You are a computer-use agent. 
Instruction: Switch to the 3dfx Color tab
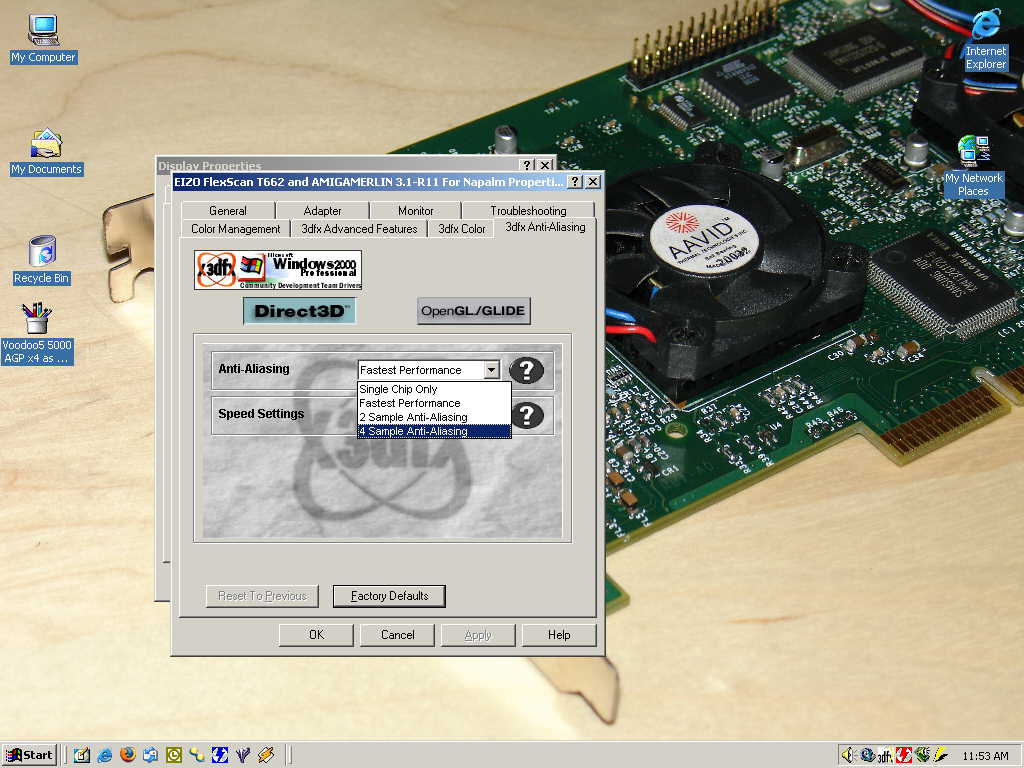click(x=462, y=229)
